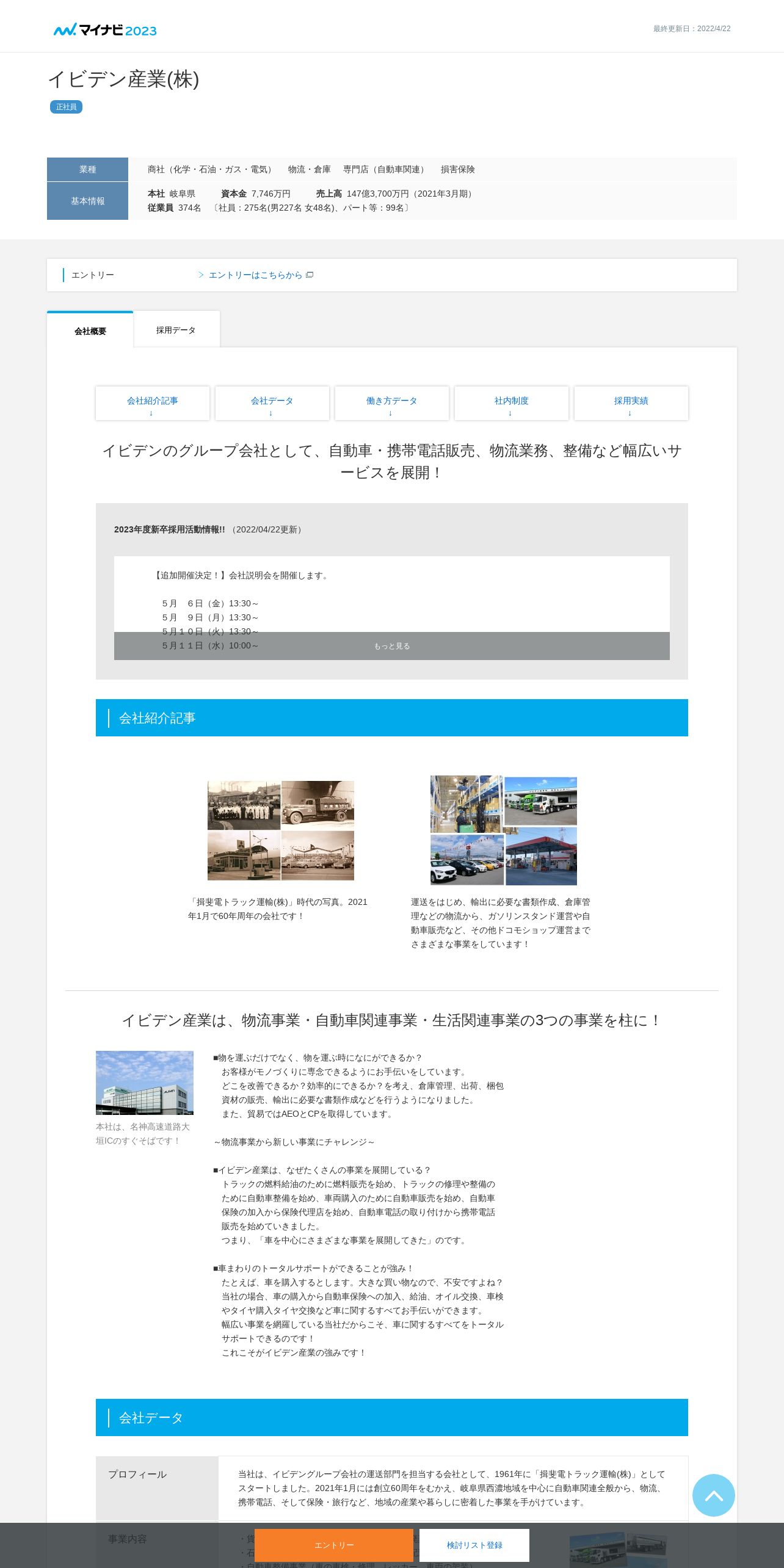Click 専門店（自動車関連） industry text
The width and height of the screenshot is (784, 1568).
(386, 169)
